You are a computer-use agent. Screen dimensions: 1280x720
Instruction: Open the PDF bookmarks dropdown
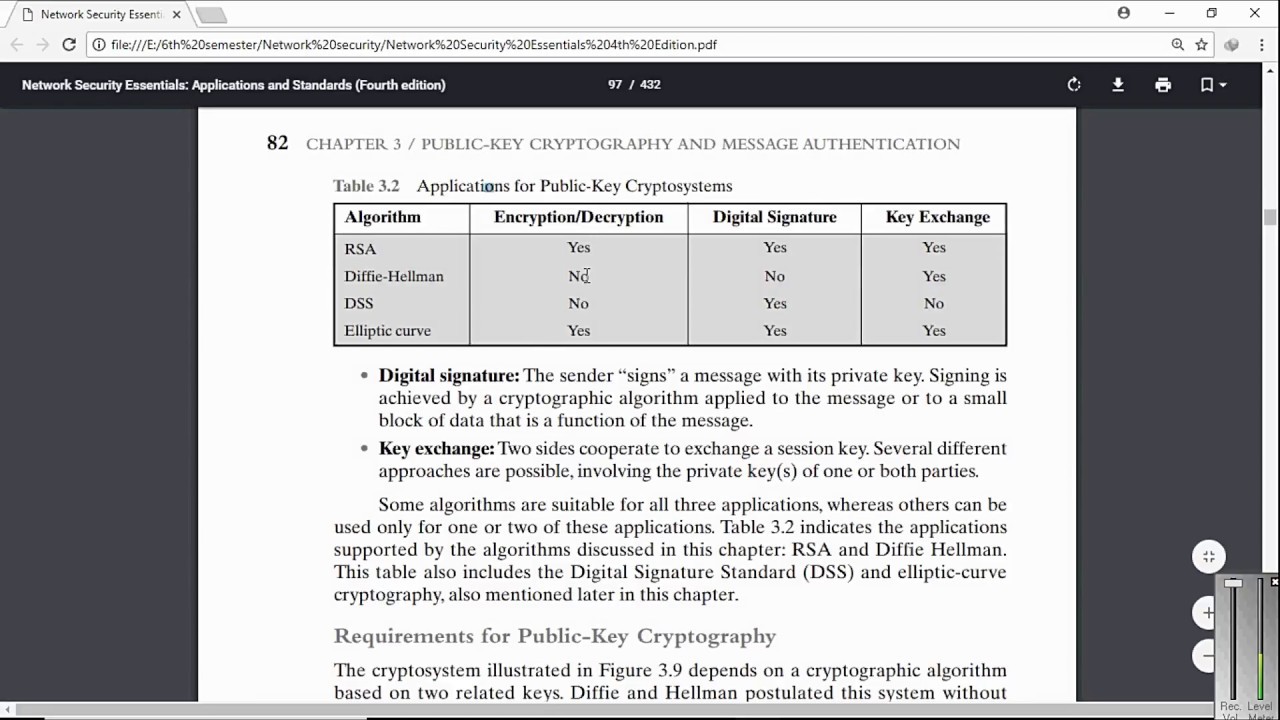tap(1212, 85)
